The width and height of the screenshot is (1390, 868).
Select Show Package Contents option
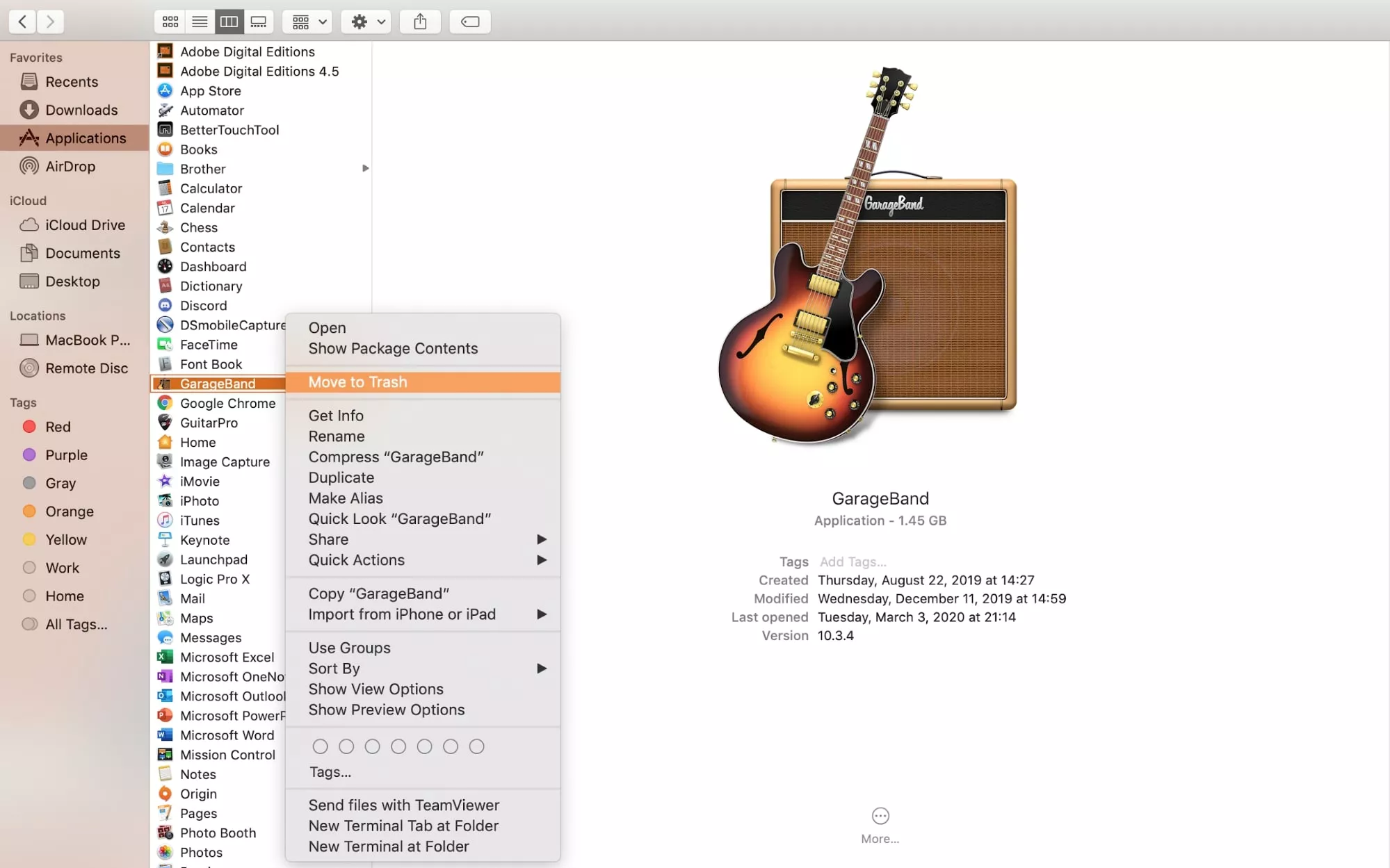(393, 348)
